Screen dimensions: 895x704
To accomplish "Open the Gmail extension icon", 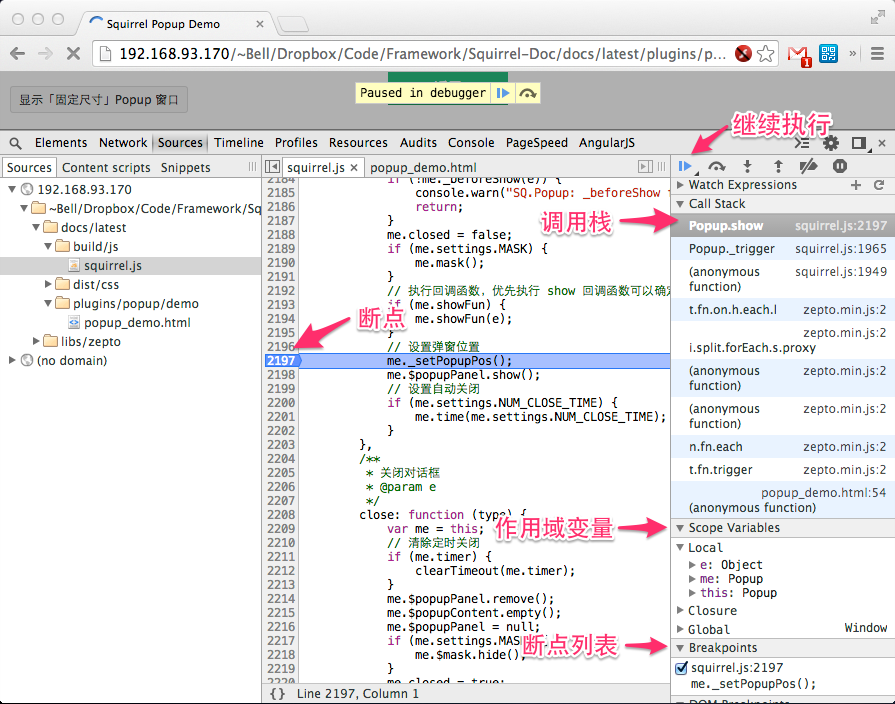I will tap(799, 55).
